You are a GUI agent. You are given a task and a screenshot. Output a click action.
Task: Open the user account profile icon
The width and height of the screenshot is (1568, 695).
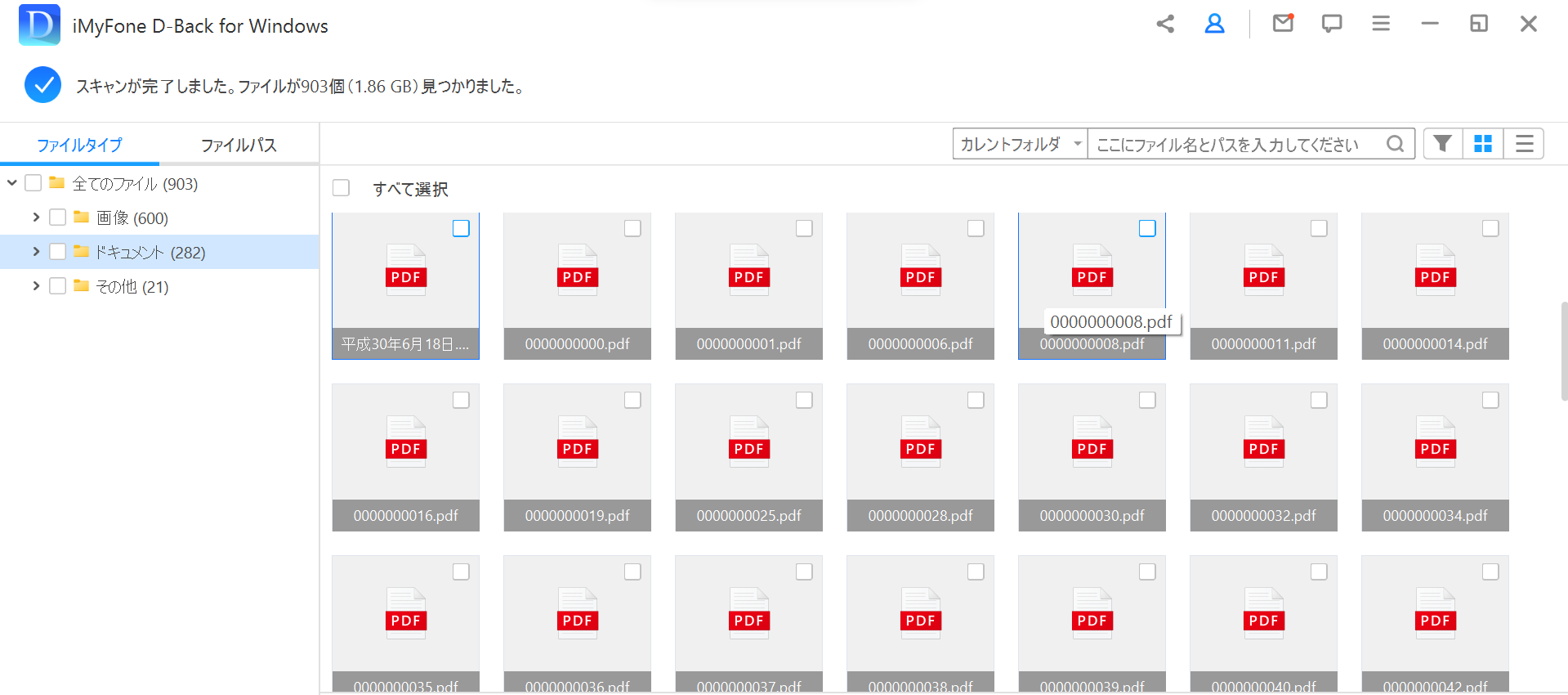[1214, 24]
